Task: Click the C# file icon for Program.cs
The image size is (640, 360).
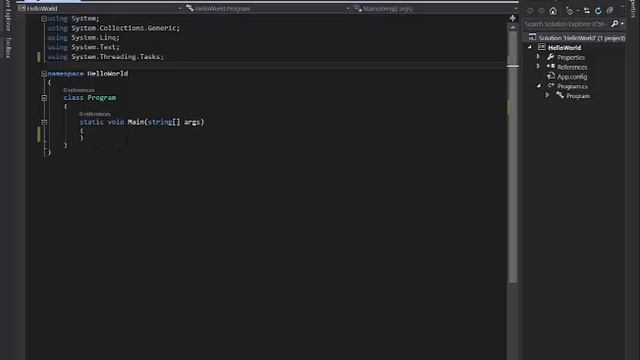Action: click(551, 86)
